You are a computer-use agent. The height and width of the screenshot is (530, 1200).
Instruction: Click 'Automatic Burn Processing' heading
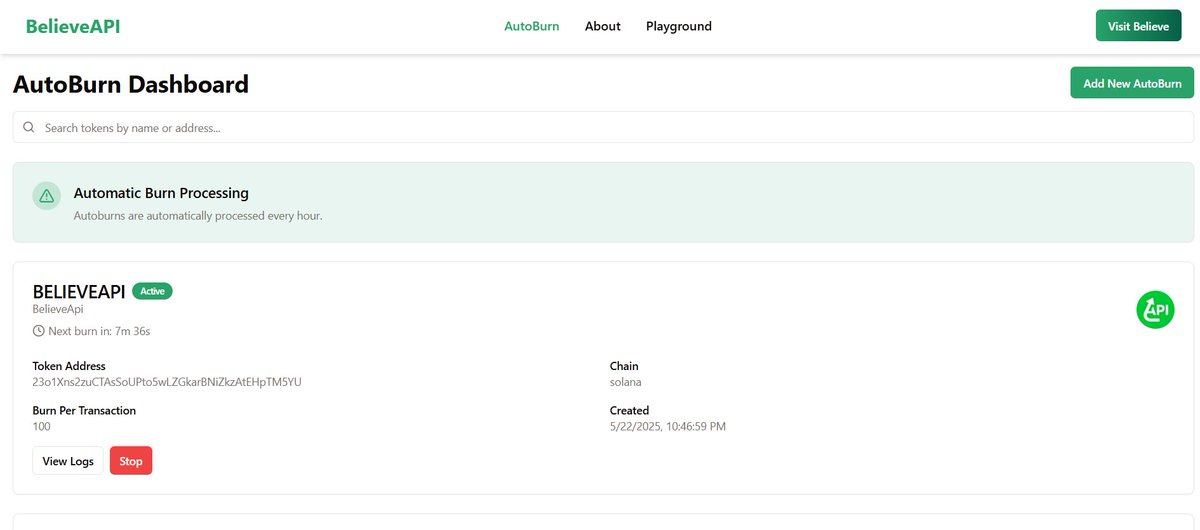click(161, 193)
